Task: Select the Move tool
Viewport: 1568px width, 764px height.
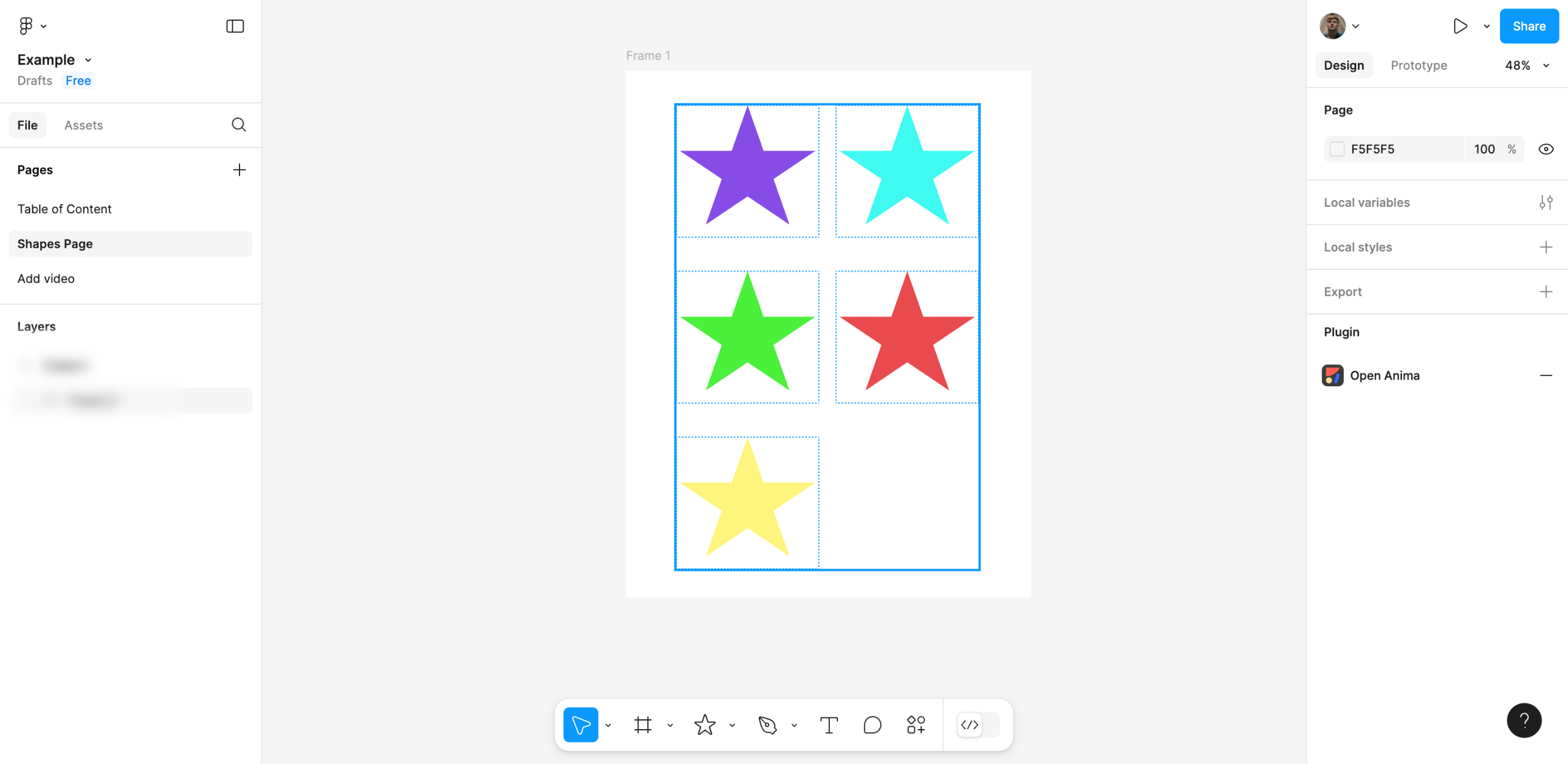Action: tap(580, 725)
